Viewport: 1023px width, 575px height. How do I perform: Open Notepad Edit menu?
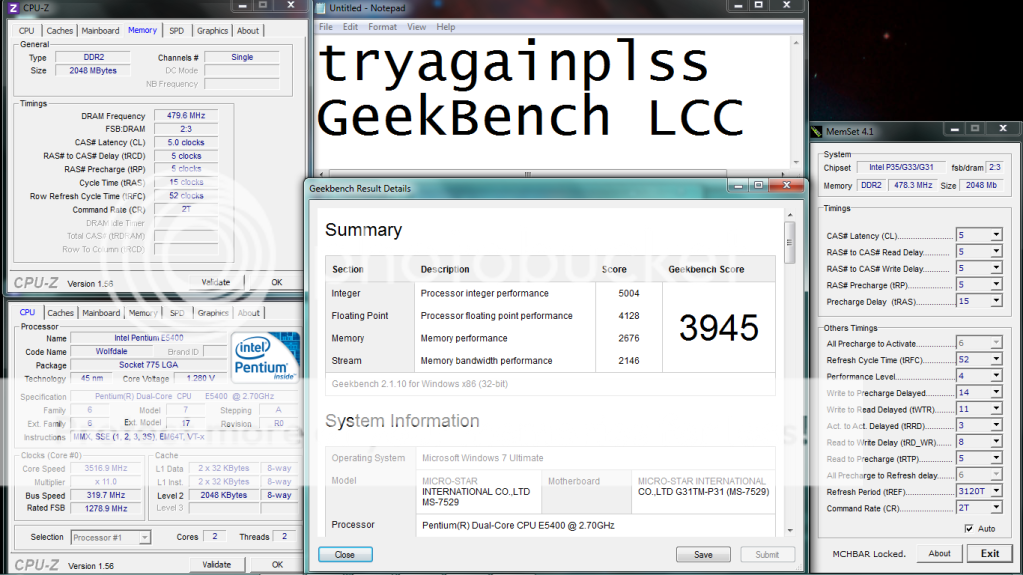point(350,27)
